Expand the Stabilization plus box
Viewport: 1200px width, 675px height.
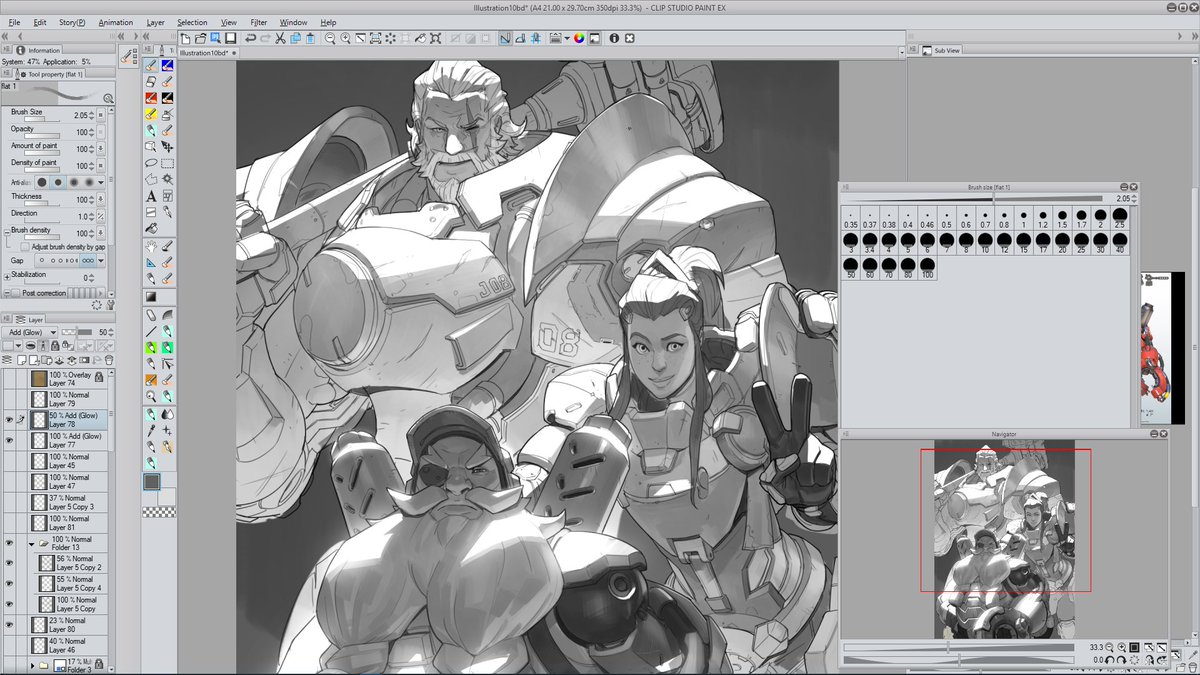point(7,277)
